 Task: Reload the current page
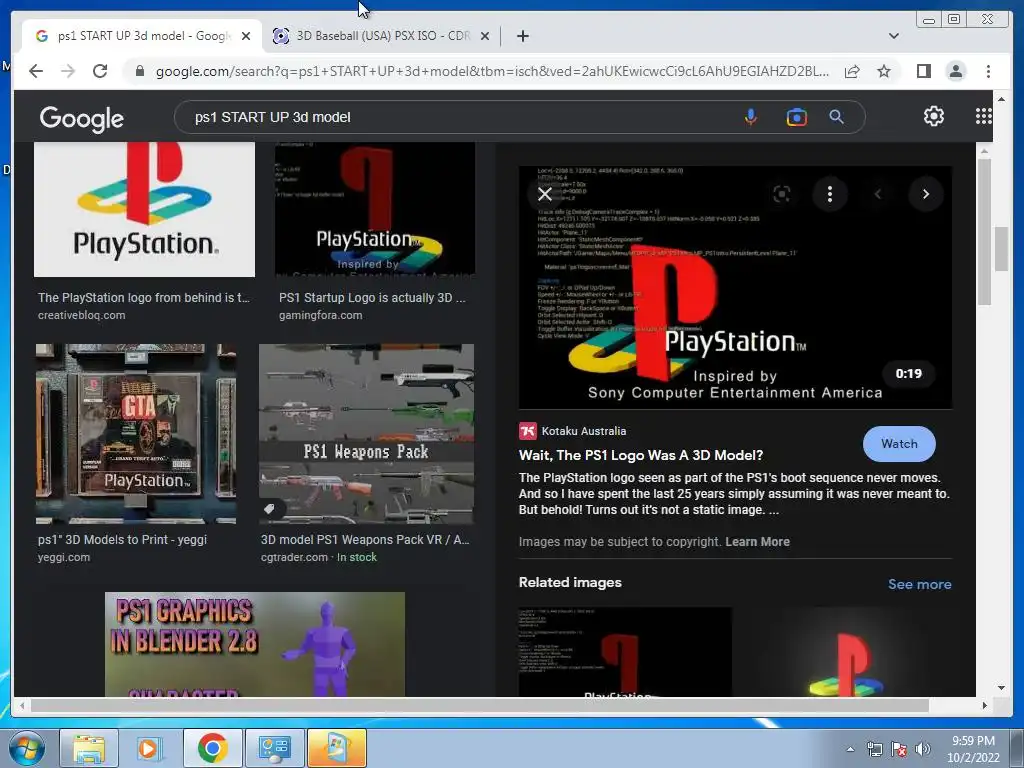[x=100, y=71]
